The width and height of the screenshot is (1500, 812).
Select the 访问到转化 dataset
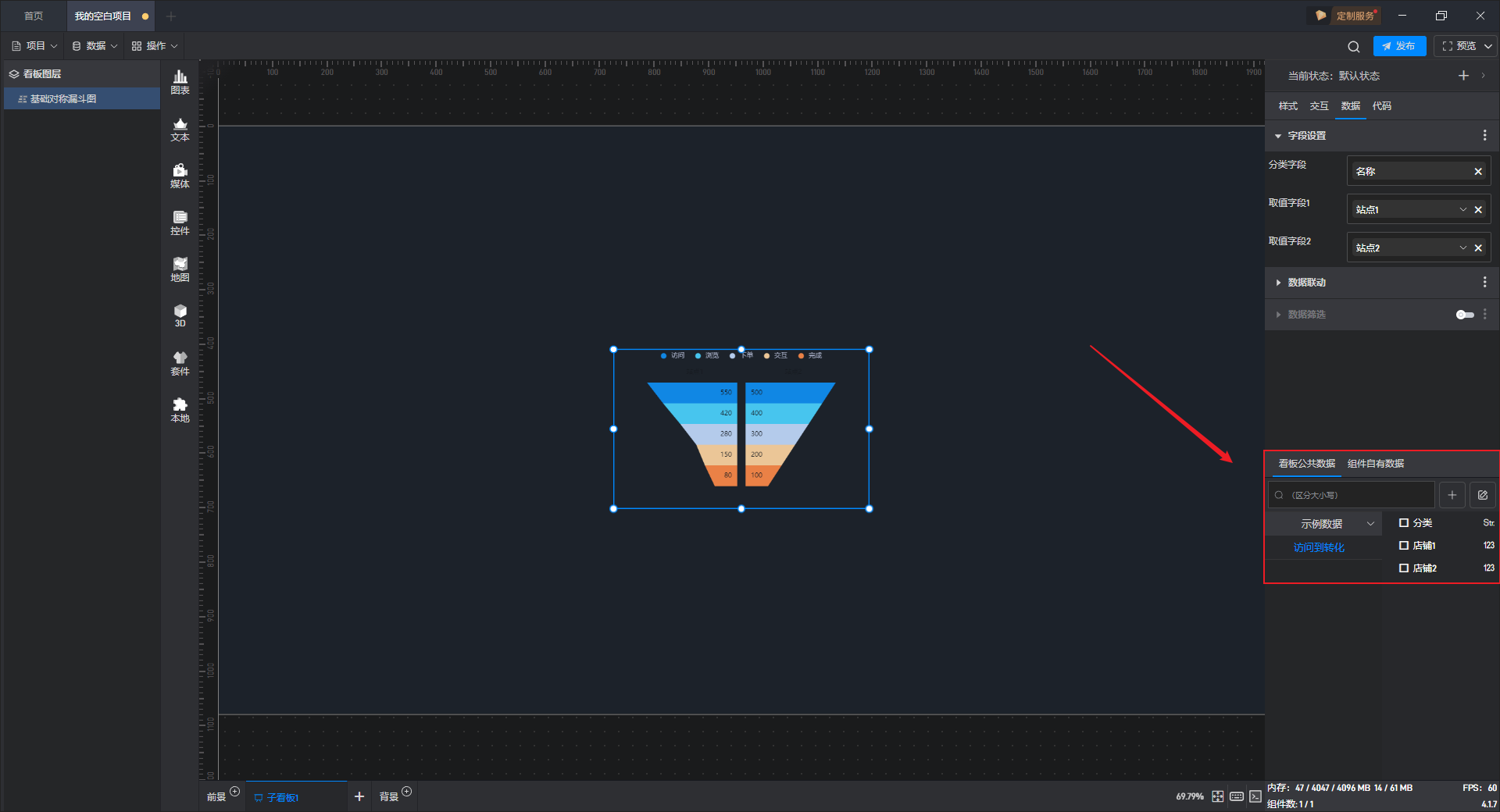click(1320, 547)
